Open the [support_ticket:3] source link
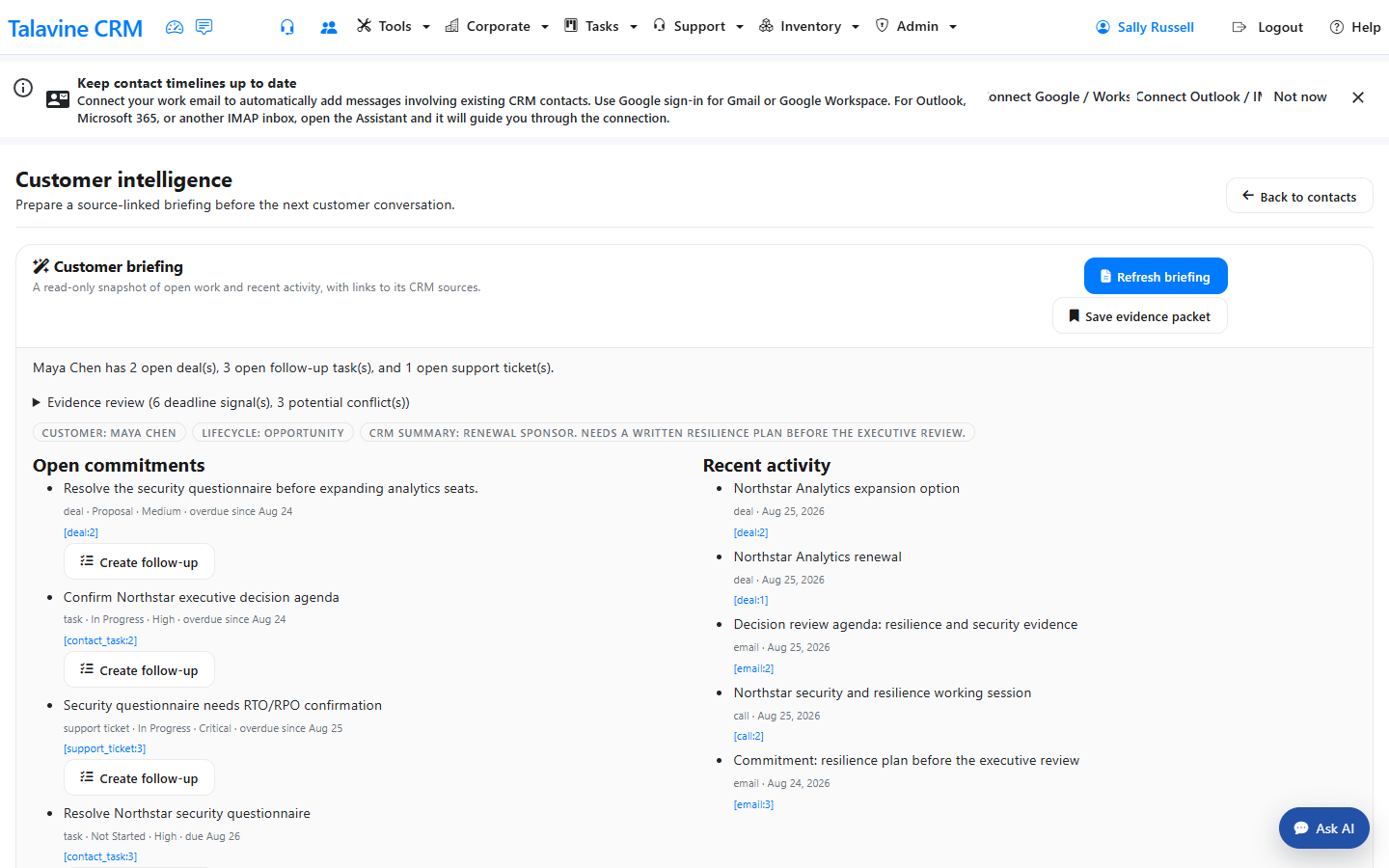This screenshot has height=868, width=1389. pos(105,748)
